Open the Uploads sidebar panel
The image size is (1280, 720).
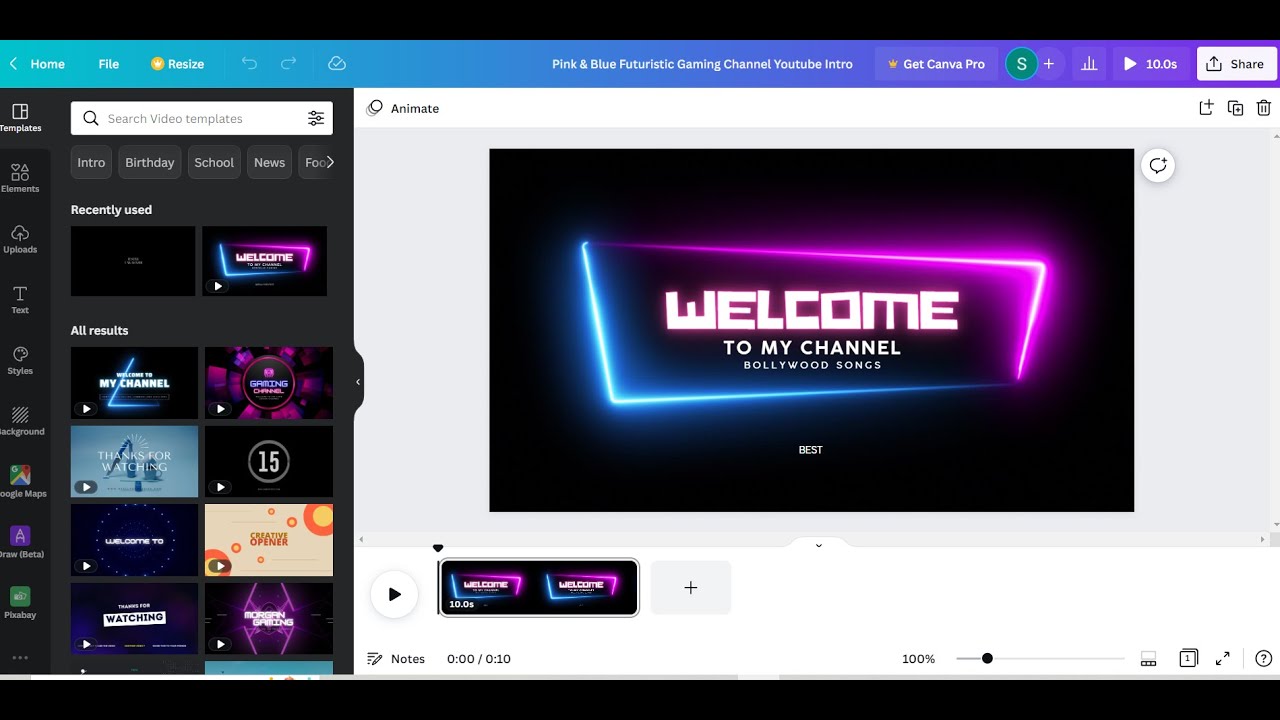(x=20, y=239)
